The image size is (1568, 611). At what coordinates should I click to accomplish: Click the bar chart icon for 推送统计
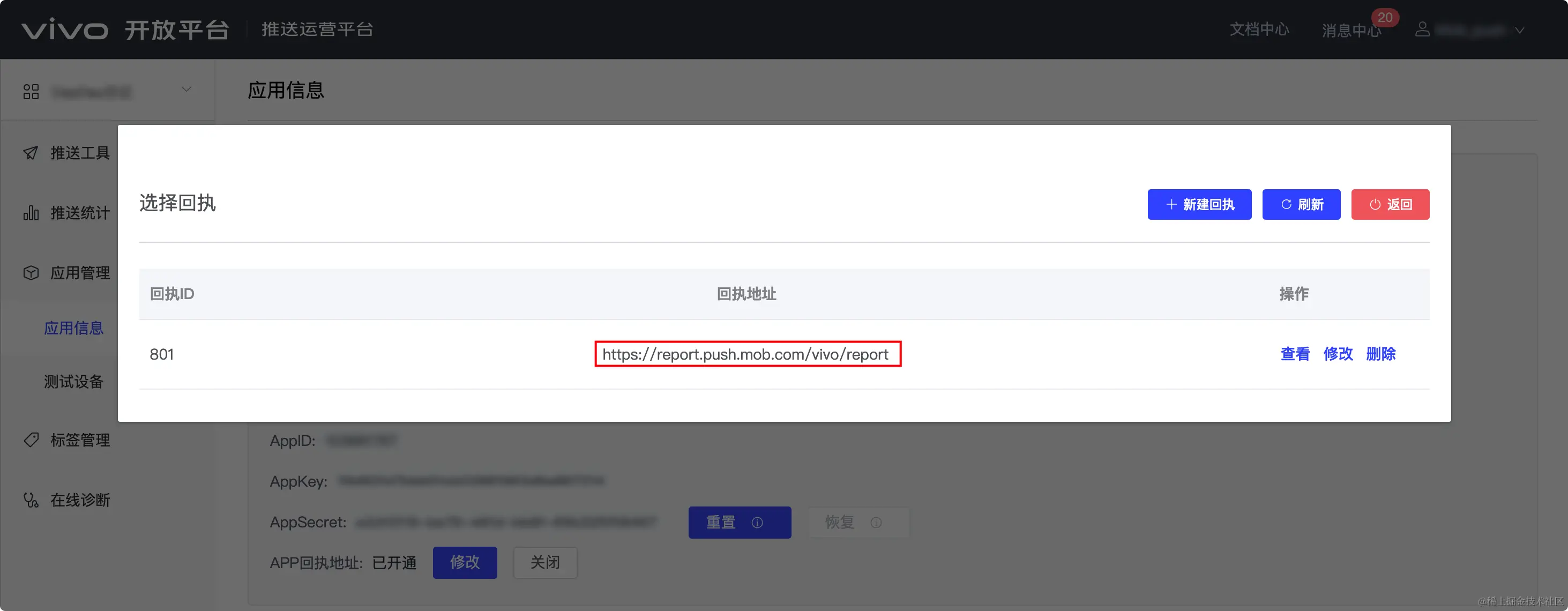pyautogui.click(x=31, y=213)
